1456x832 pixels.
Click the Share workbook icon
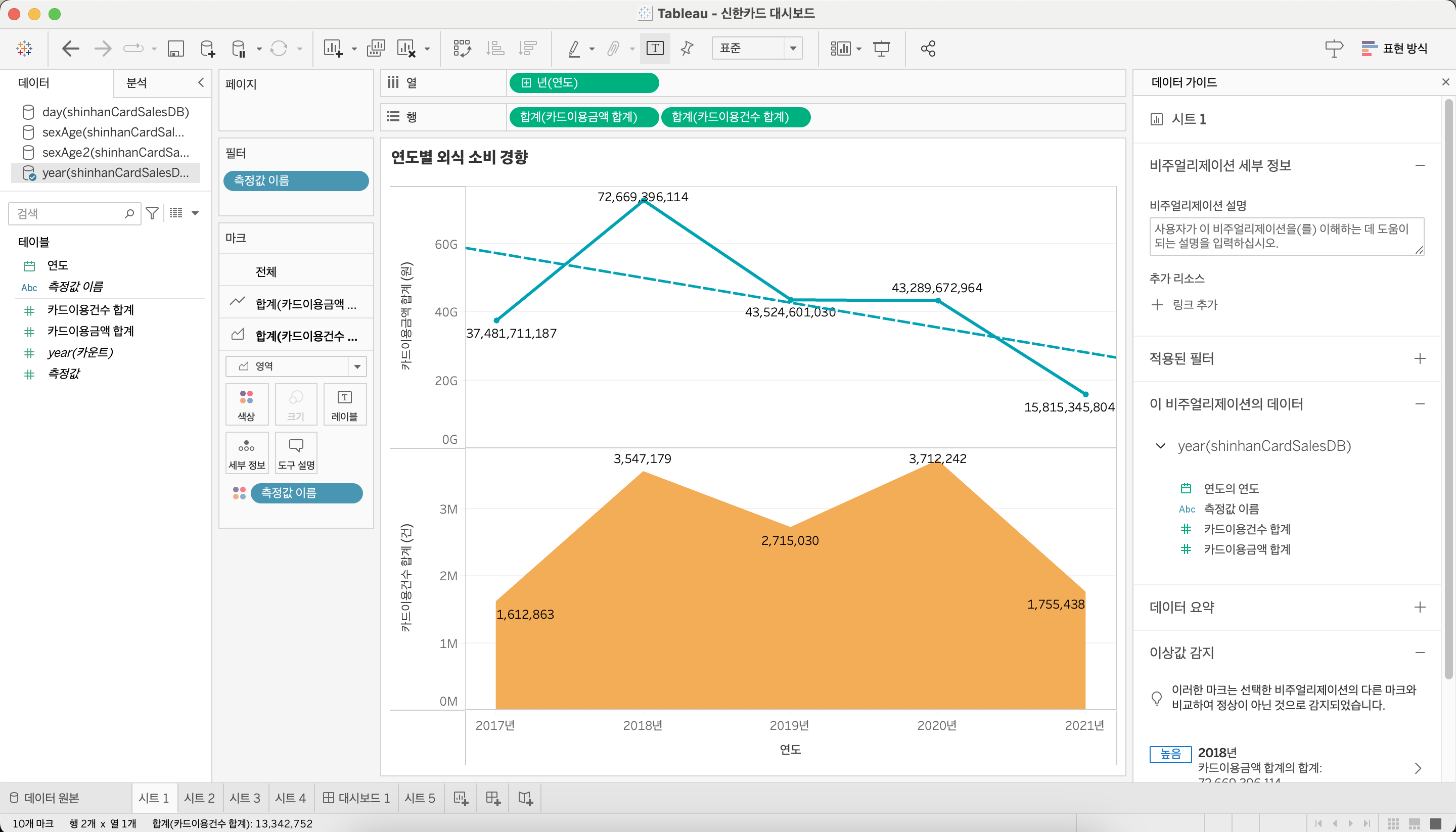(928, 49)
